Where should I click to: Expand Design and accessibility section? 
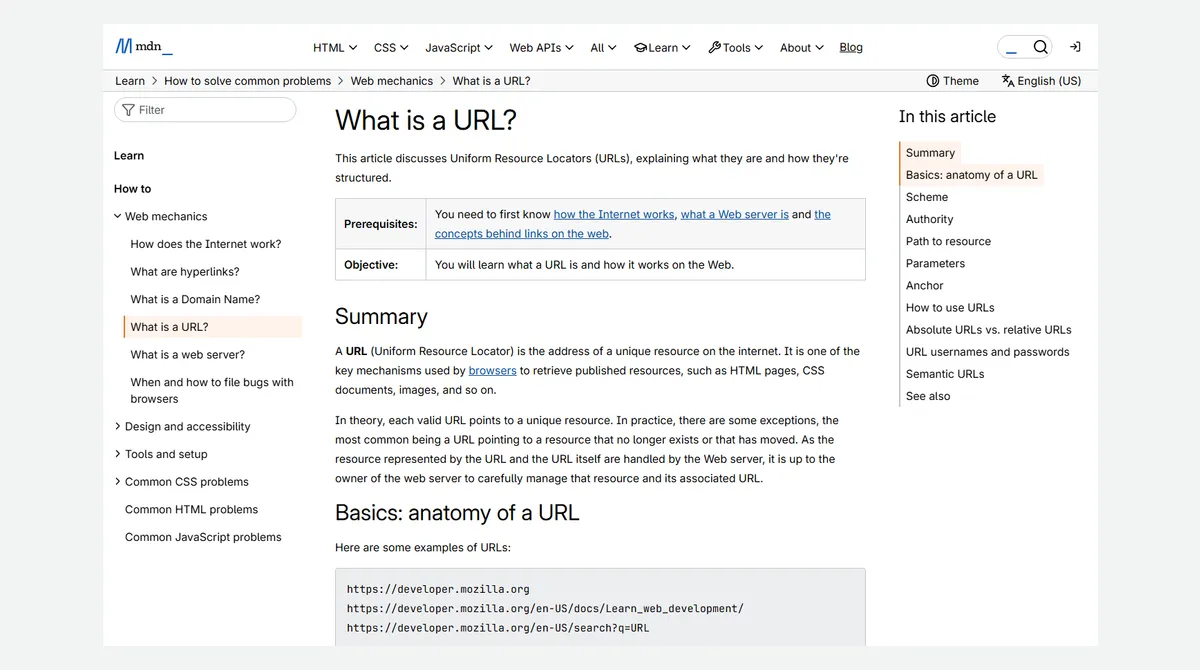[x=181, y=426]
